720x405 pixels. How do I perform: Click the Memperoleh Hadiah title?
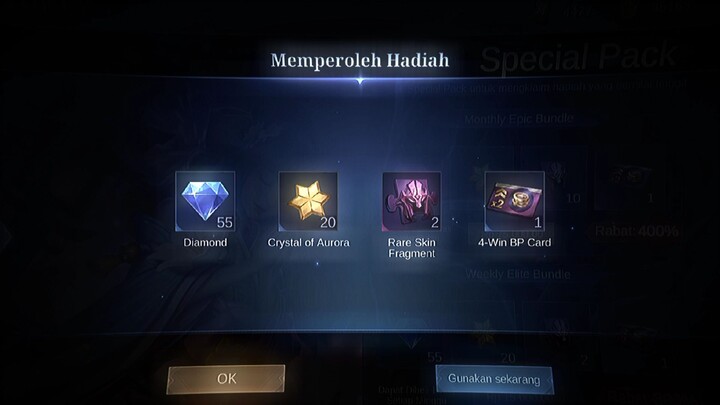tap(360, 60)
